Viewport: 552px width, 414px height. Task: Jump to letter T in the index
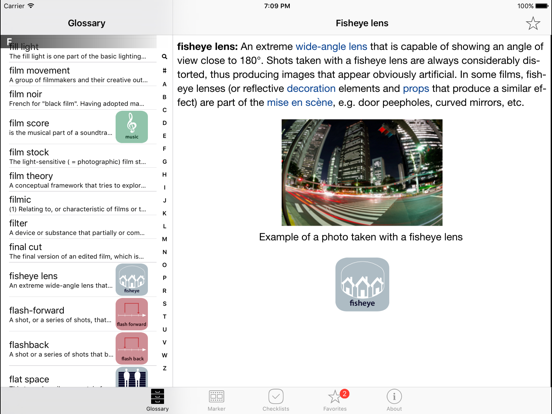pos(164,316)
